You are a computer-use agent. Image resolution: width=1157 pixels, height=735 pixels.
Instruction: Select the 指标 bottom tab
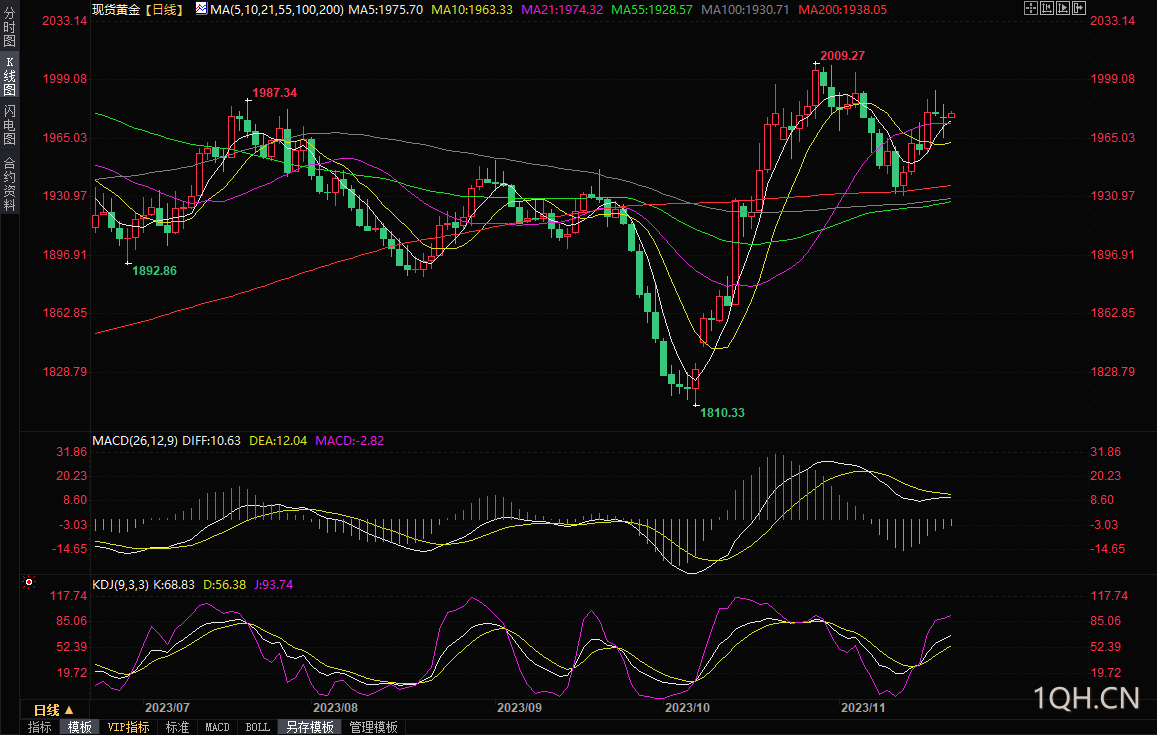[40, 727]
